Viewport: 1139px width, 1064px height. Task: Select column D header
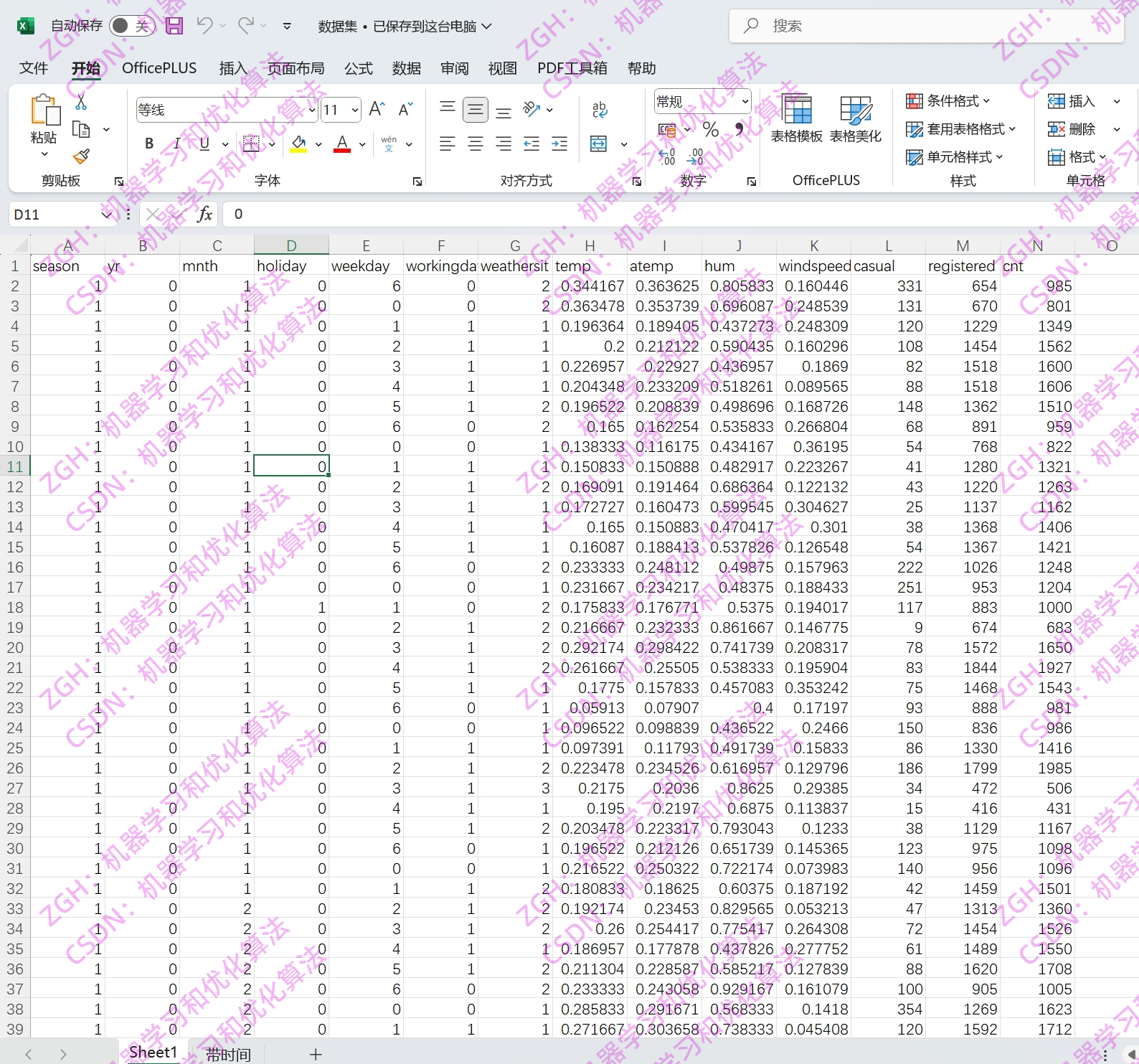pyautogui.click(x=291, y=245)
